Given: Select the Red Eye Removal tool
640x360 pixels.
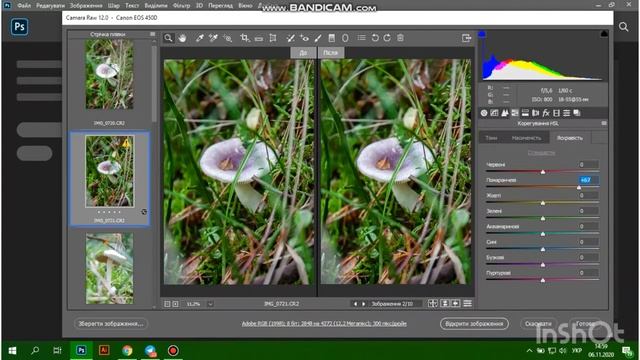Looking at the screenshot, I should tap(304, 38).
